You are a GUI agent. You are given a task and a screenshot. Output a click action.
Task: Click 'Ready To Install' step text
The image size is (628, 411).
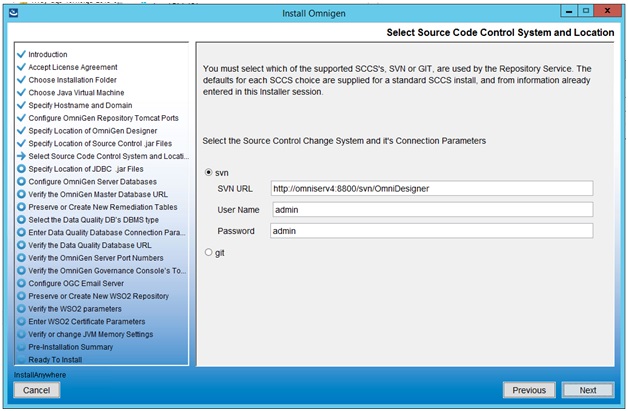tap(55, 359)
